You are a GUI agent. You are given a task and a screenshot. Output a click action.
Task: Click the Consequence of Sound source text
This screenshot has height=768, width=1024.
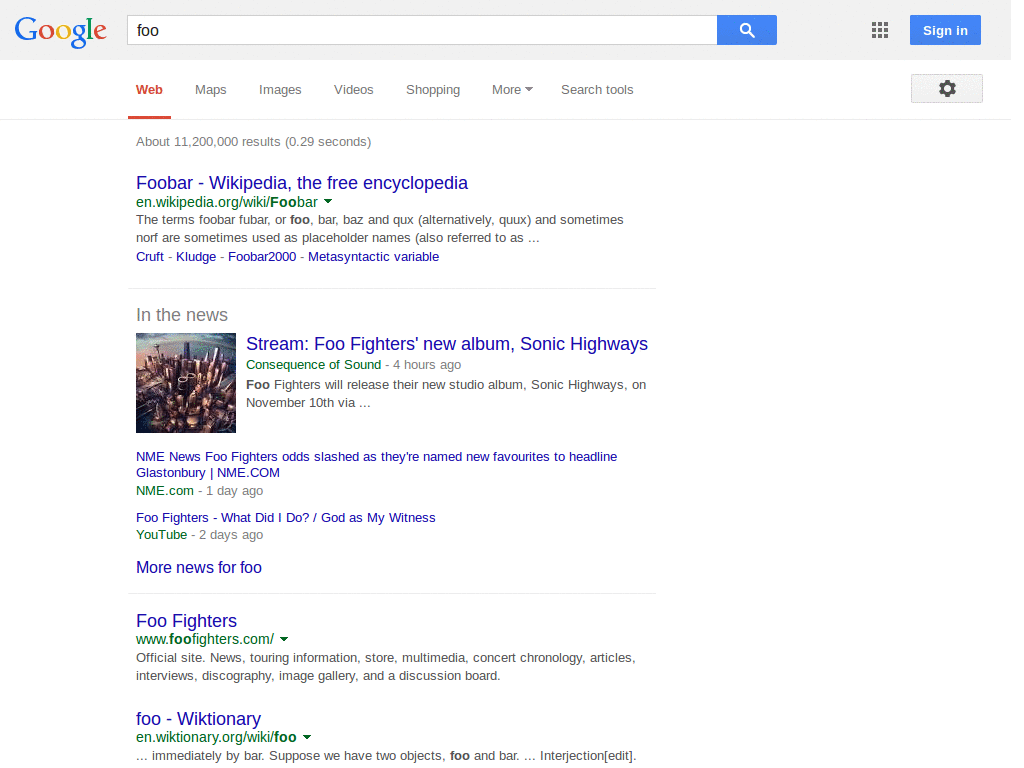pos(313,365)
